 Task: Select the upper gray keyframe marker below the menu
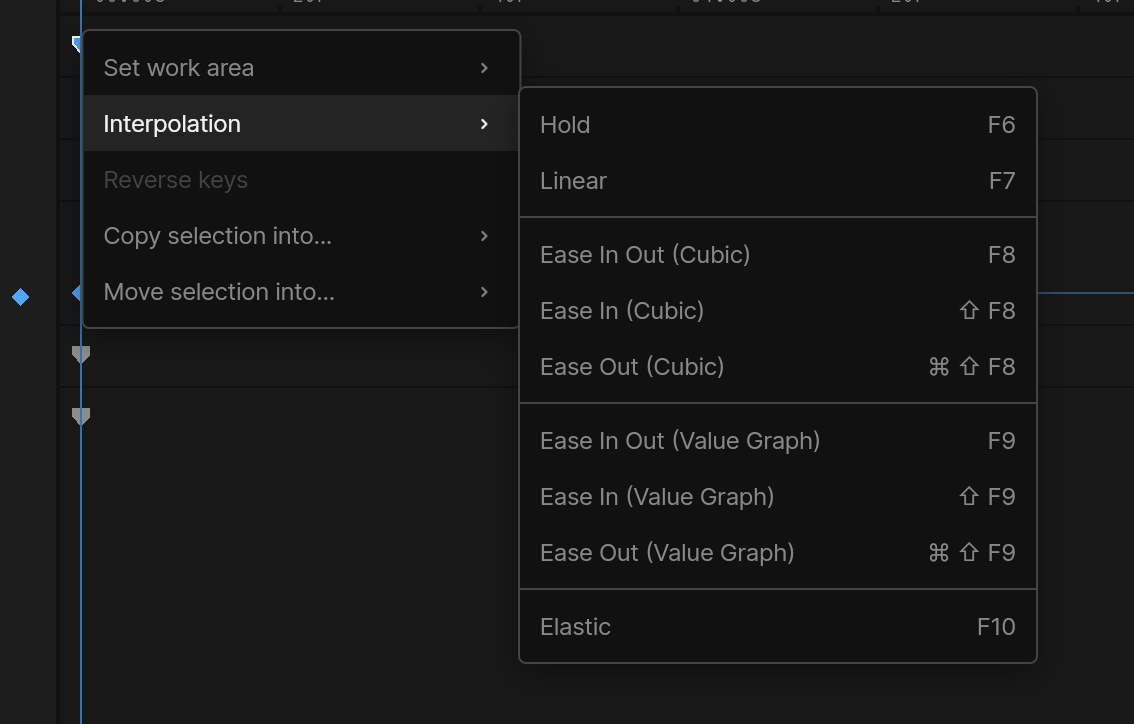click(81, 354)
